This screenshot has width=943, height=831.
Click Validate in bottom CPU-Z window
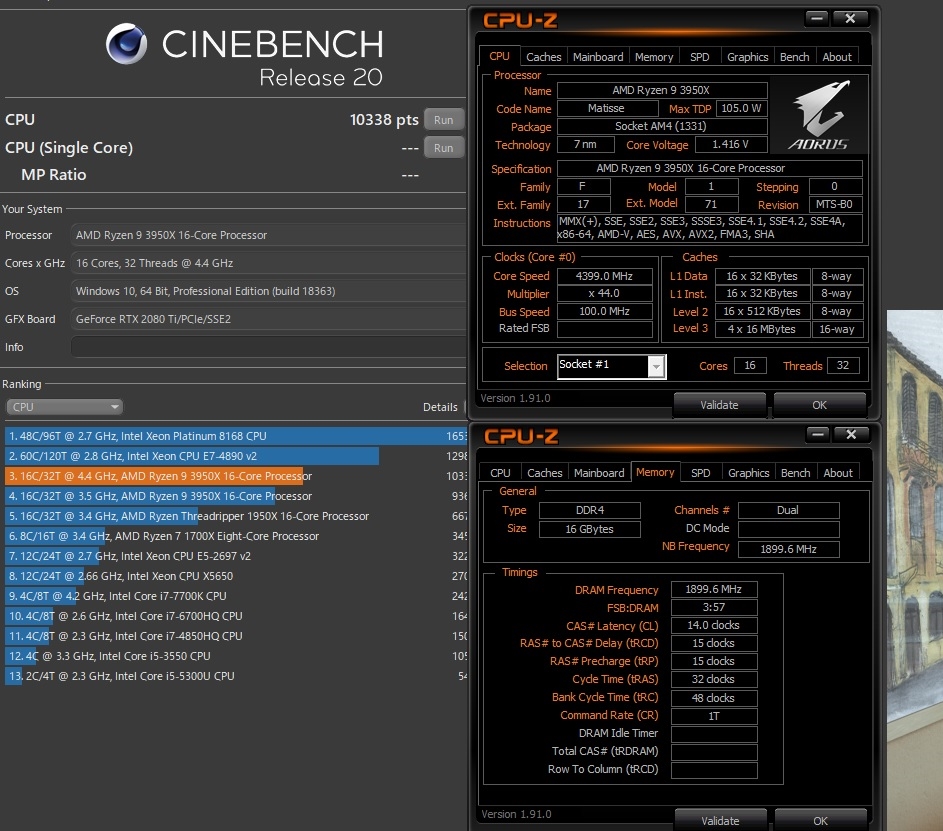click(x=720, y=821)
